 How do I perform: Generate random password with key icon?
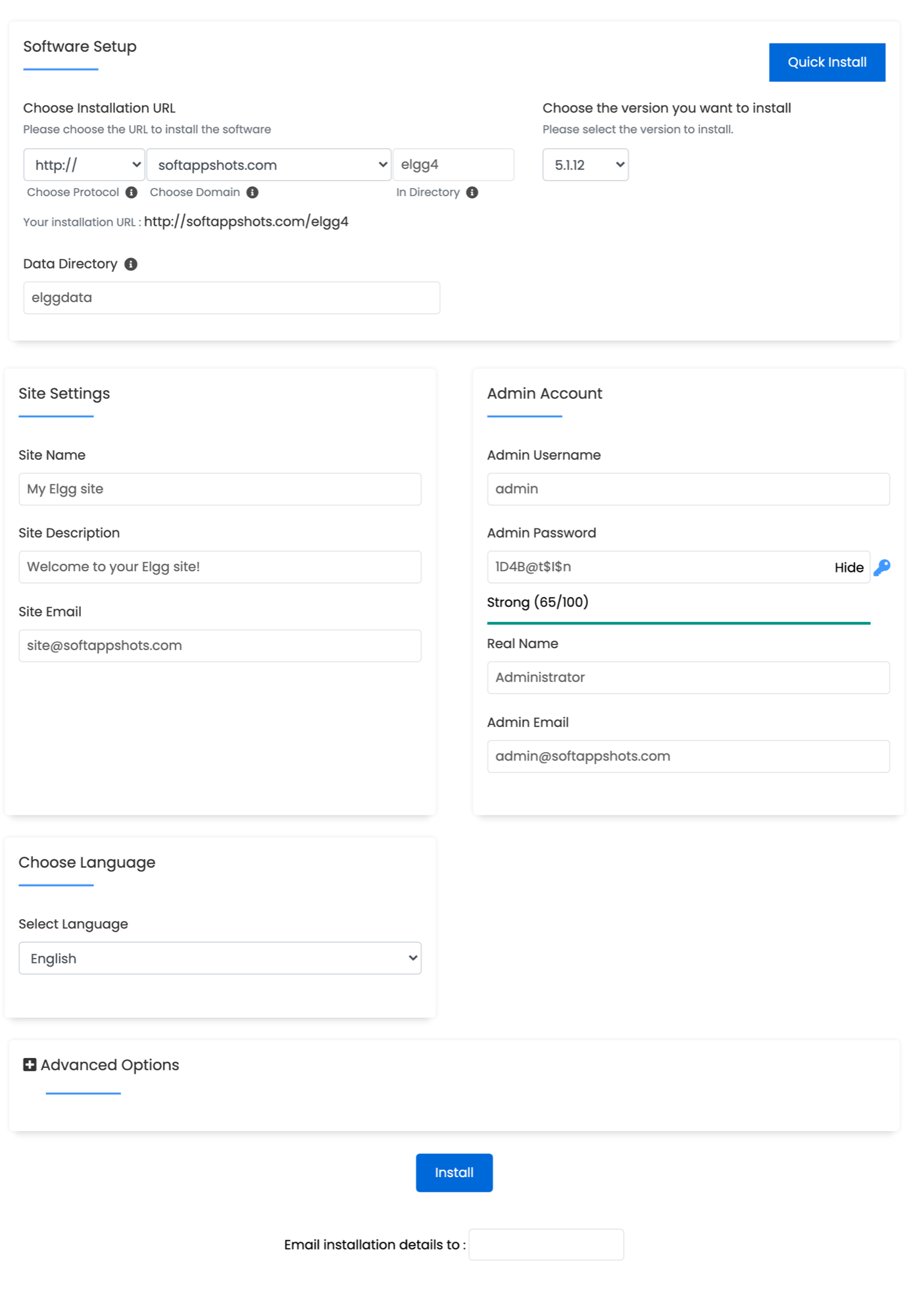click(x=882, y=567)
